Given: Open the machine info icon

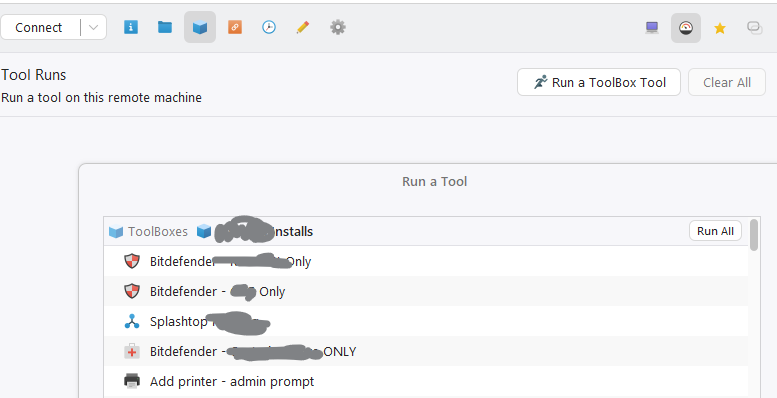Looking at the screenshot, I should point(131,27).
